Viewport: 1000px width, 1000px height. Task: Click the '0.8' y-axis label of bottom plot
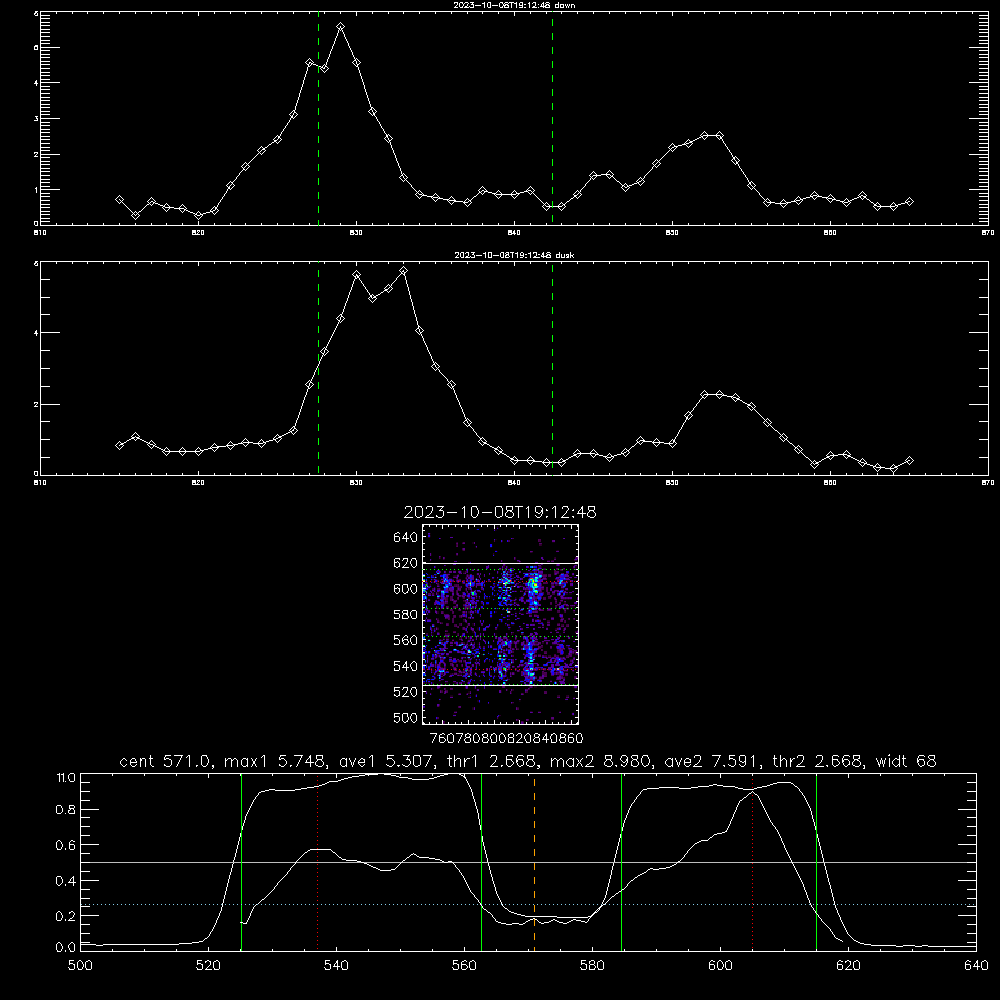(66, 810)
